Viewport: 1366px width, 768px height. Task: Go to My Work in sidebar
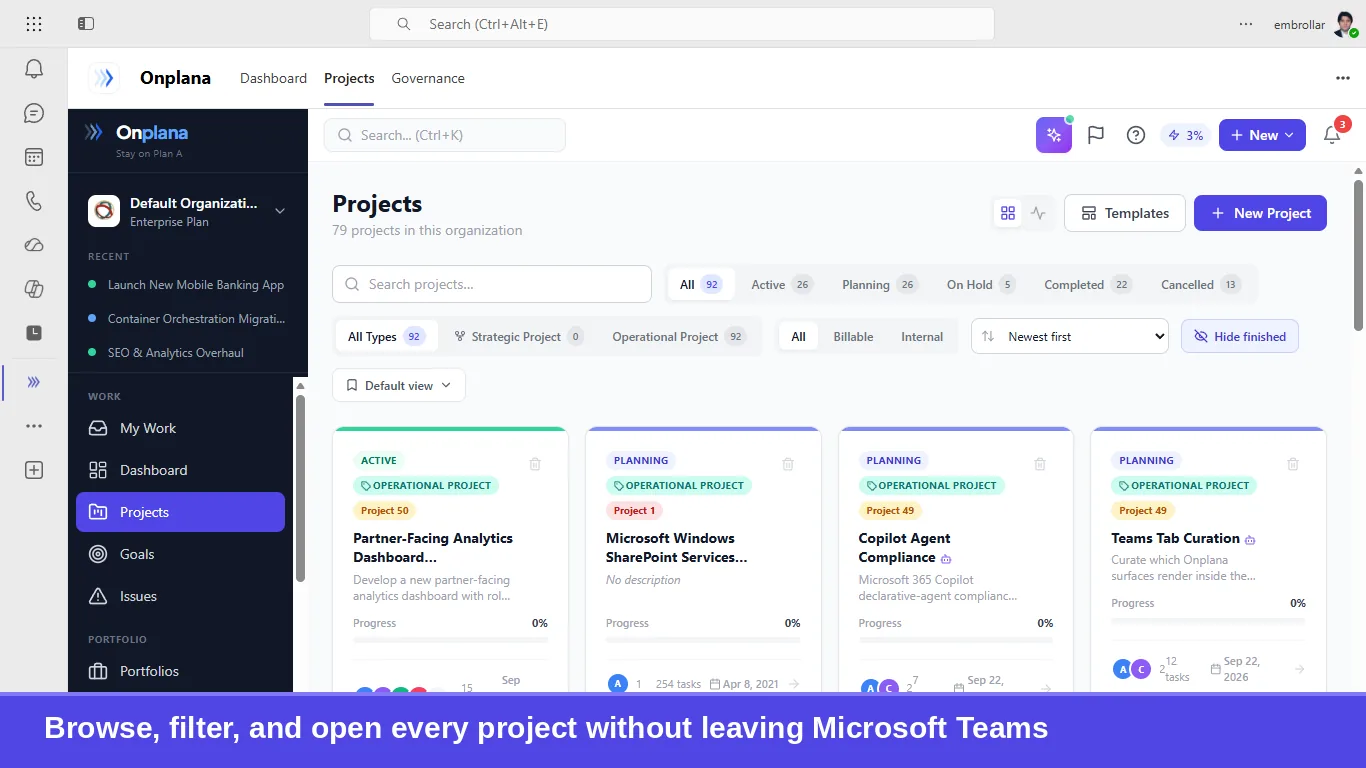pyautogui.click(x=180, y=428)
